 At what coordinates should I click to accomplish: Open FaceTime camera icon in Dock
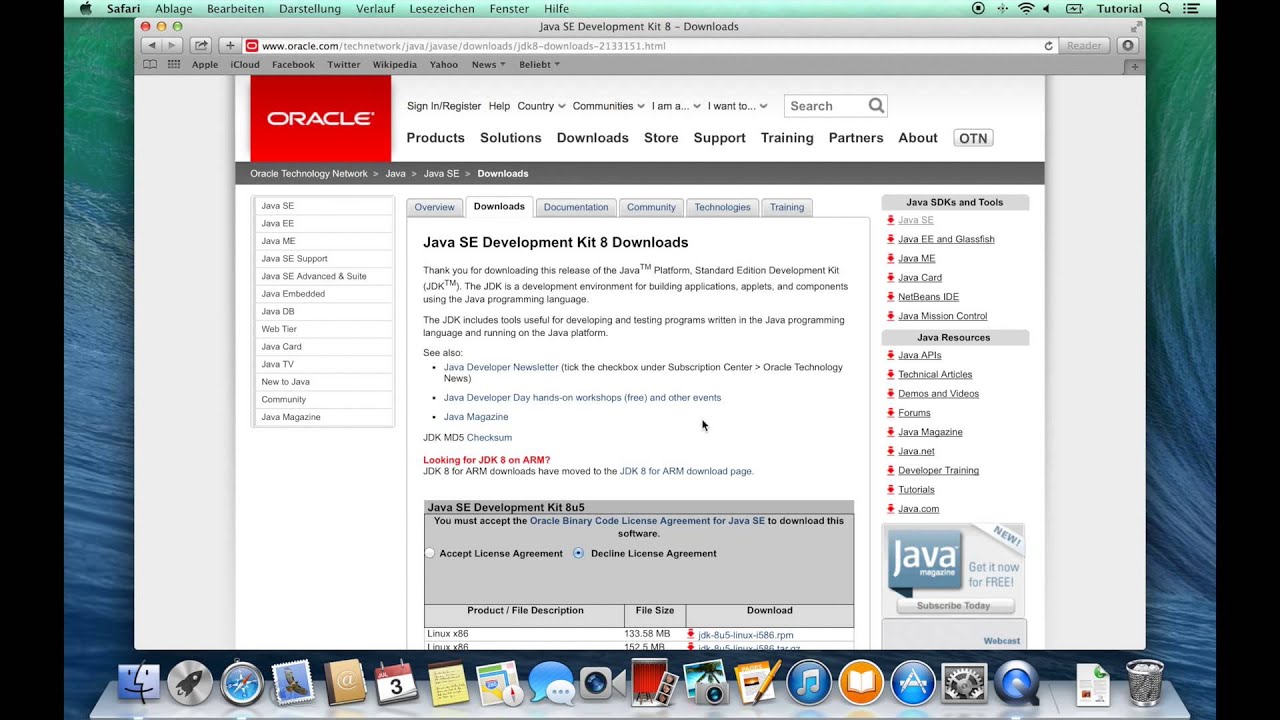click(x=602, y=684)
